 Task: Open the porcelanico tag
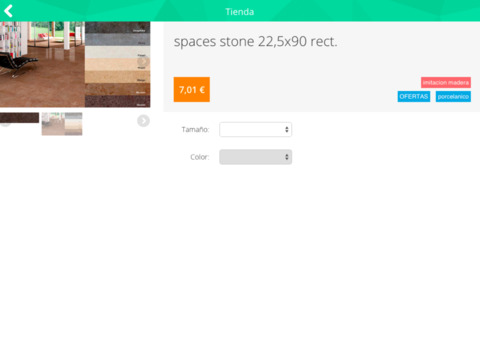pyautogui.click(x=453, y=96)
